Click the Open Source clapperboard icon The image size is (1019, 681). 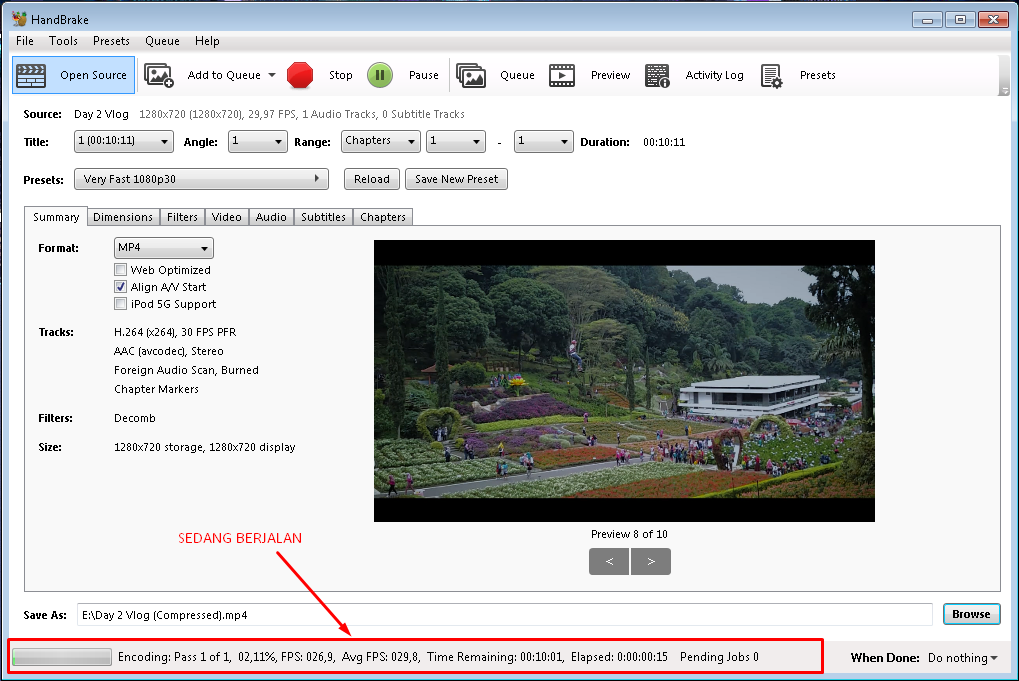tap(31, 75)
